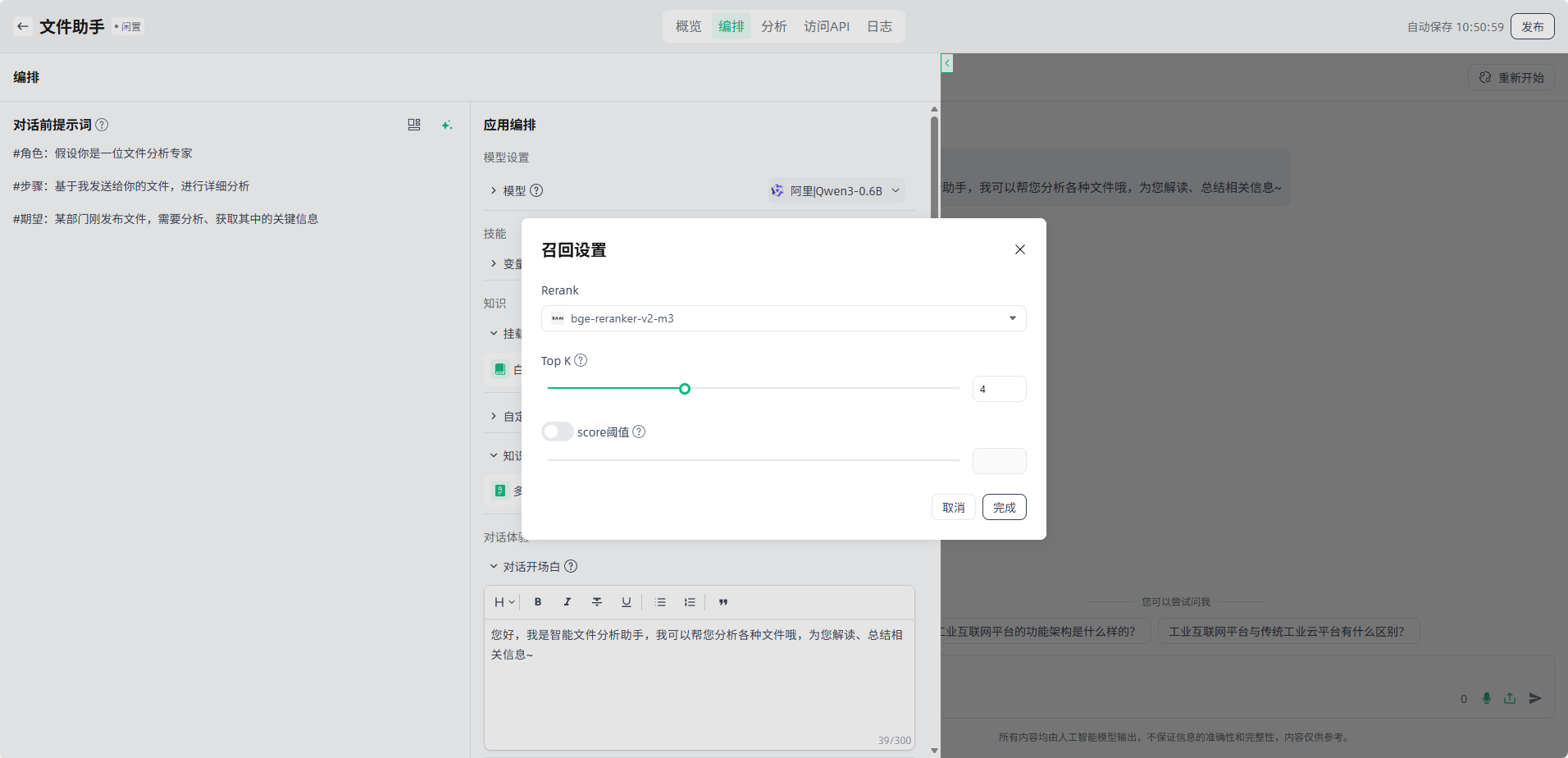Screen dimensions: 1568x758
Task: Collapse the 对话开场白 section
Action: (494, 566)
